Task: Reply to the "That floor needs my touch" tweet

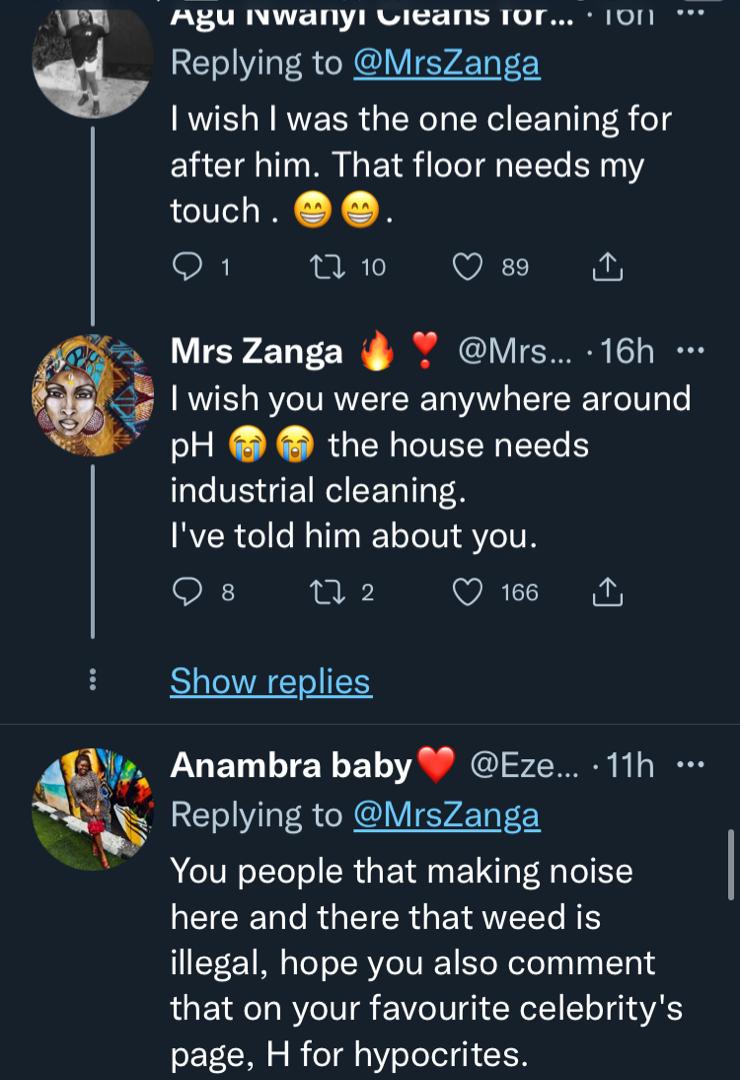Action: 188,267
